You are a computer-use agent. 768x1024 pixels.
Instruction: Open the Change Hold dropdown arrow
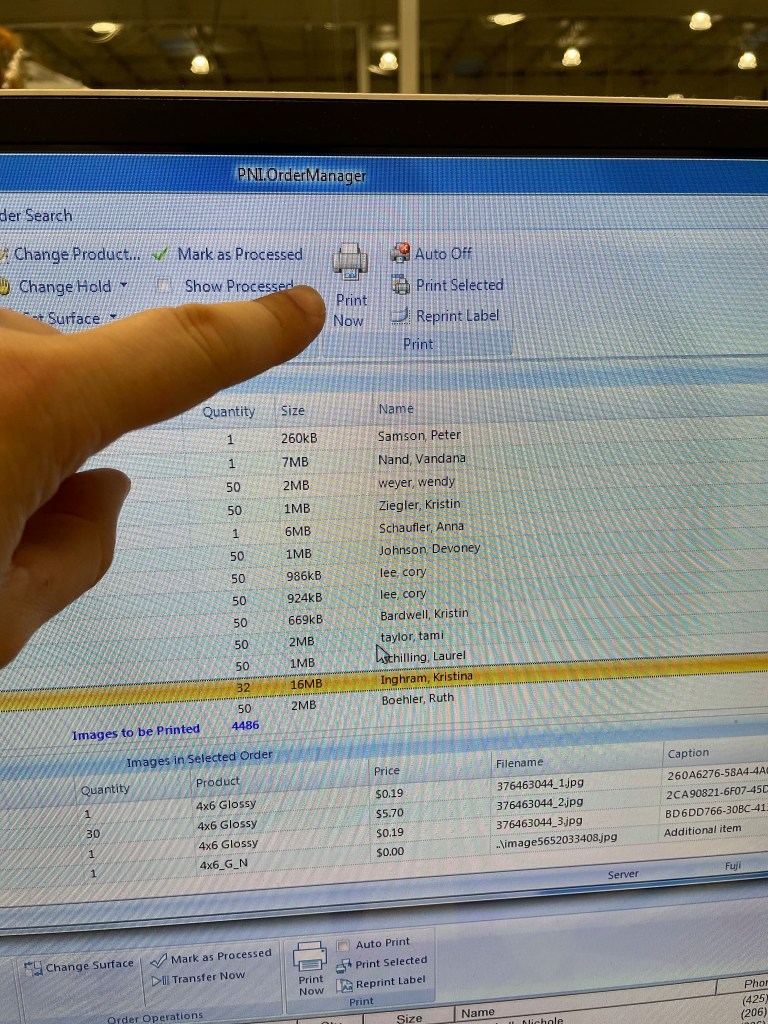click(x=123, y=285)
